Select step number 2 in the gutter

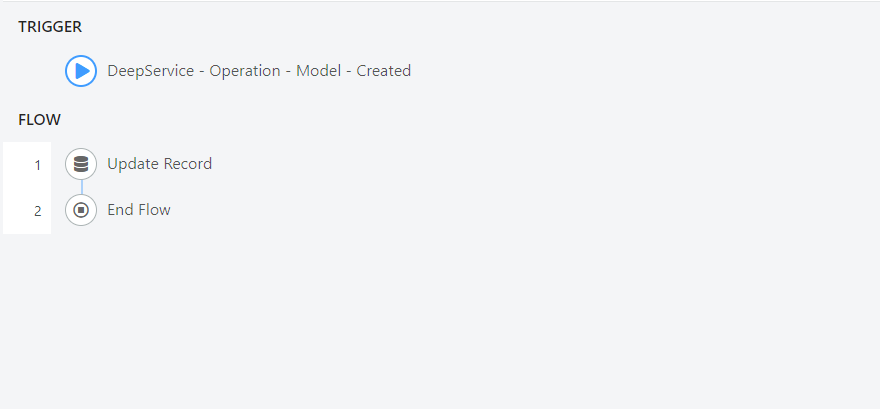point(38,212)
